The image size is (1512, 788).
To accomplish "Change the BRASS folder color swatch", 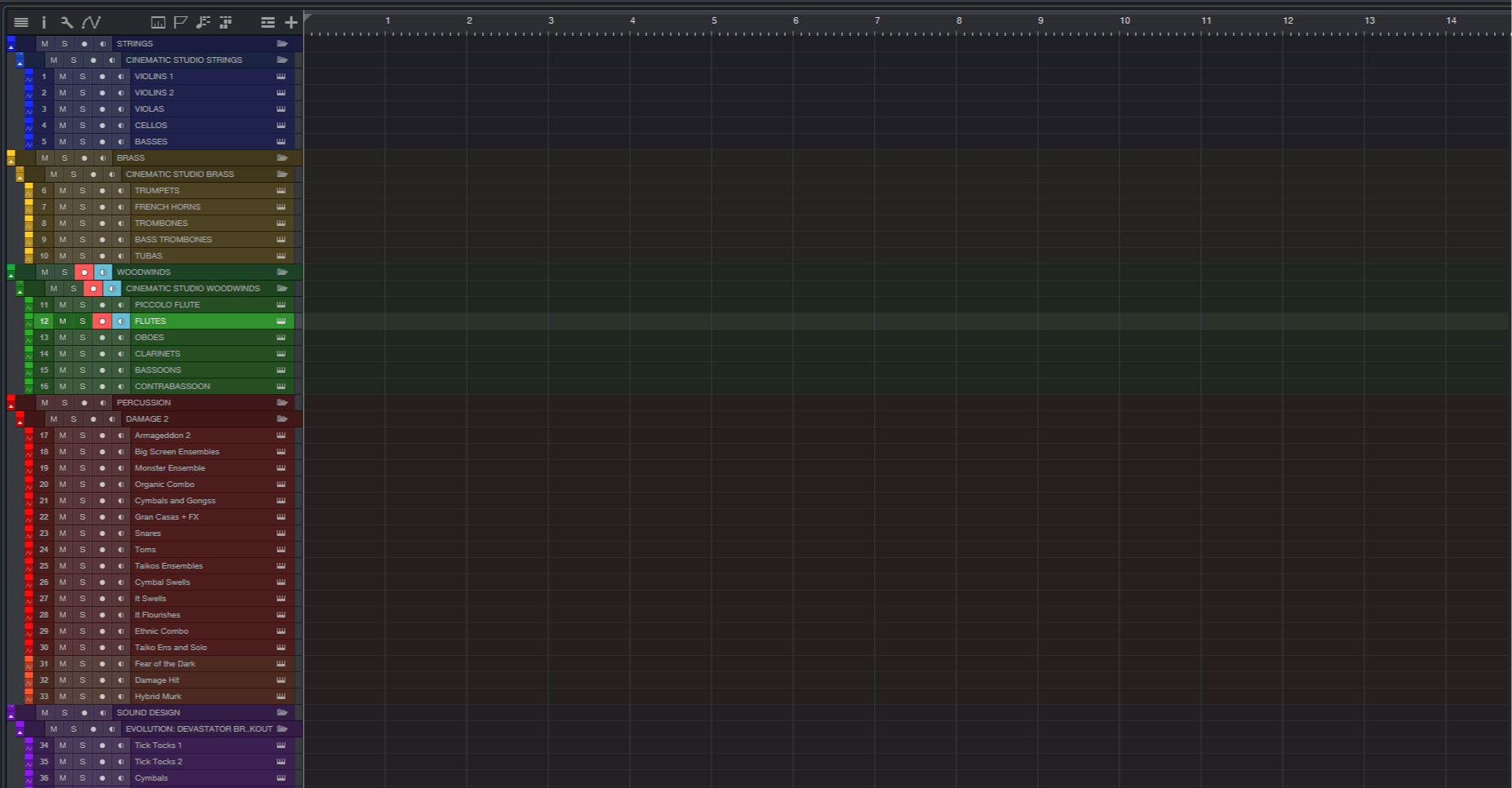I will (x=11, y=154).
